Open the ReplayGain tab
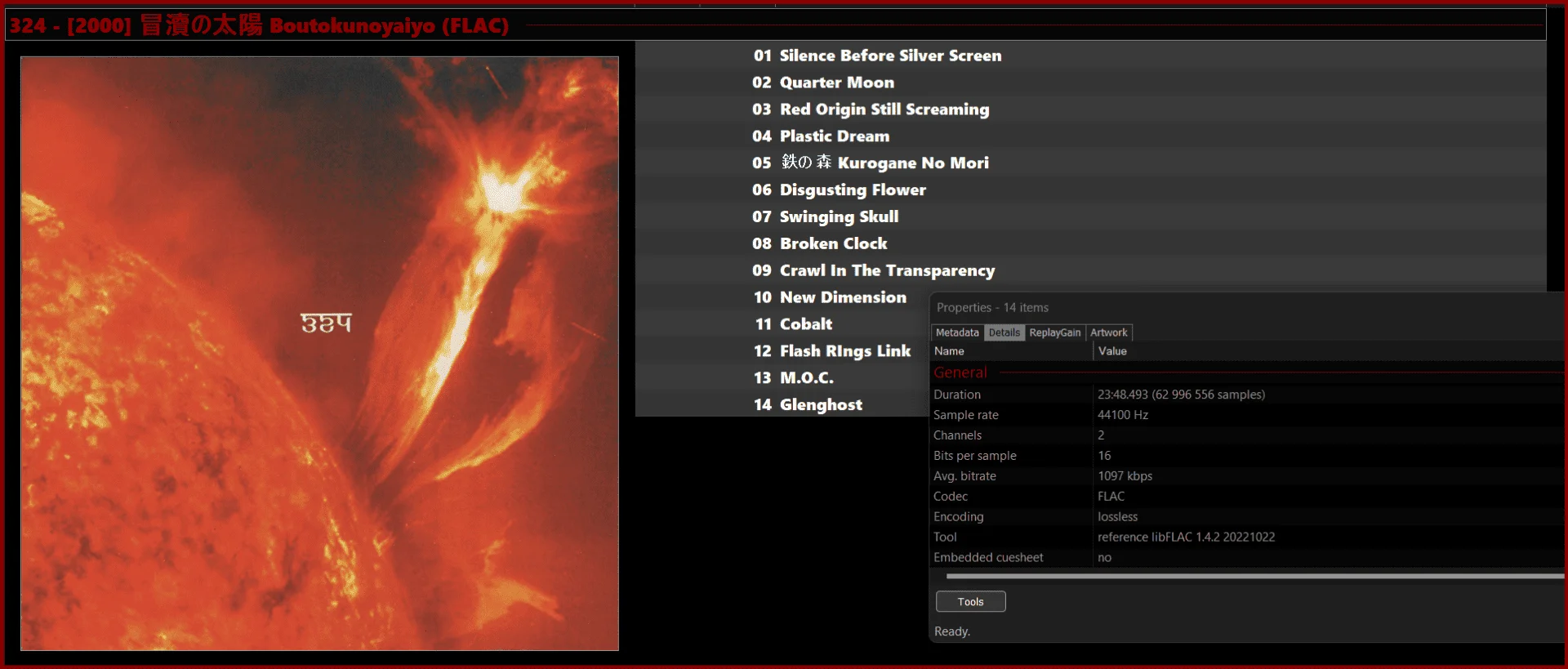 click(x=1055, y=332)
